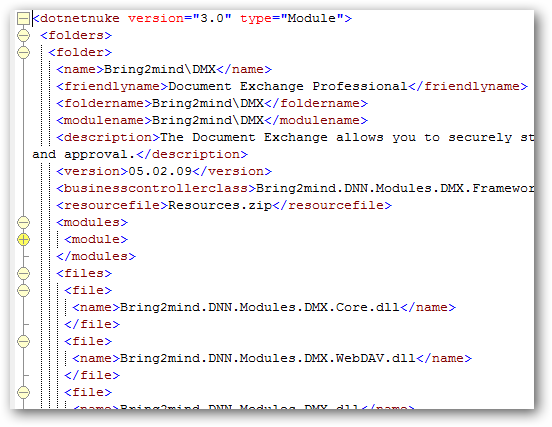This screenshot has width=552, height=427.
Task: Click the <files> opening tag
Action: pos(84,273)
